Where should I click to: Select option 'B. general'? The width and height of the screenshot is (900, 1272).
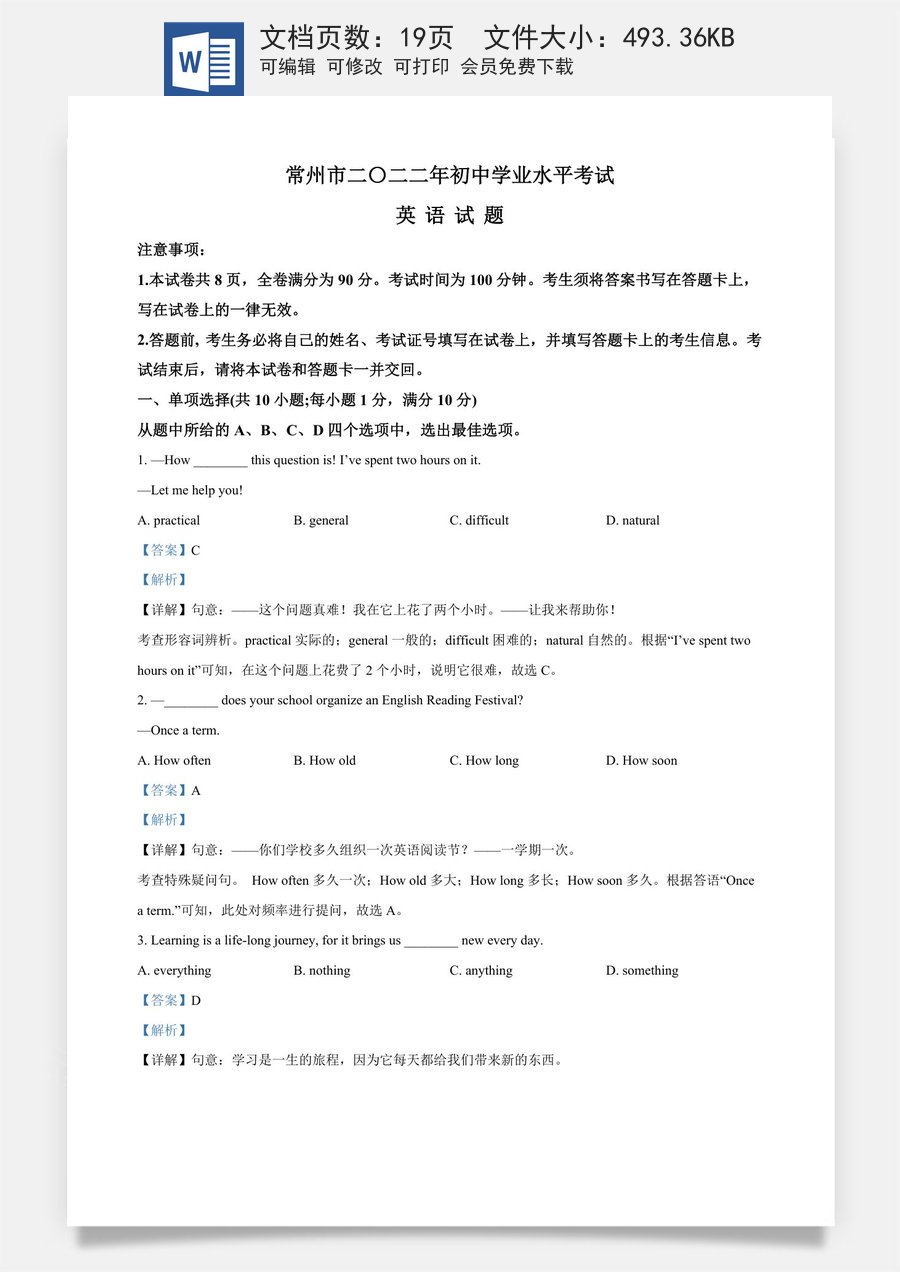[x=321, y=520]
